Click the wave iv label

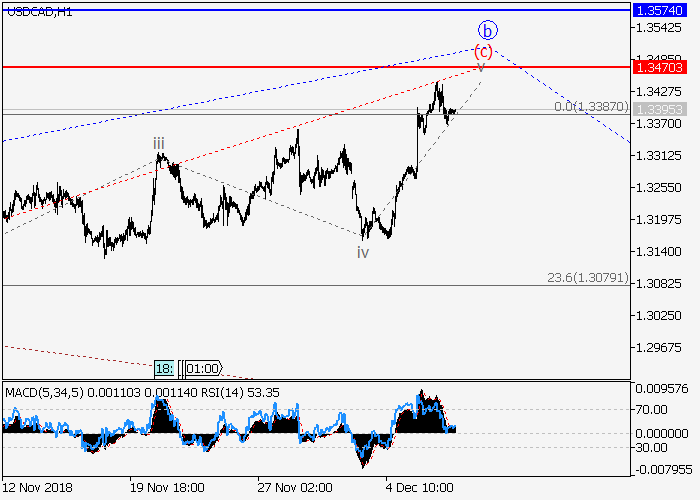(x=363, y=253)
